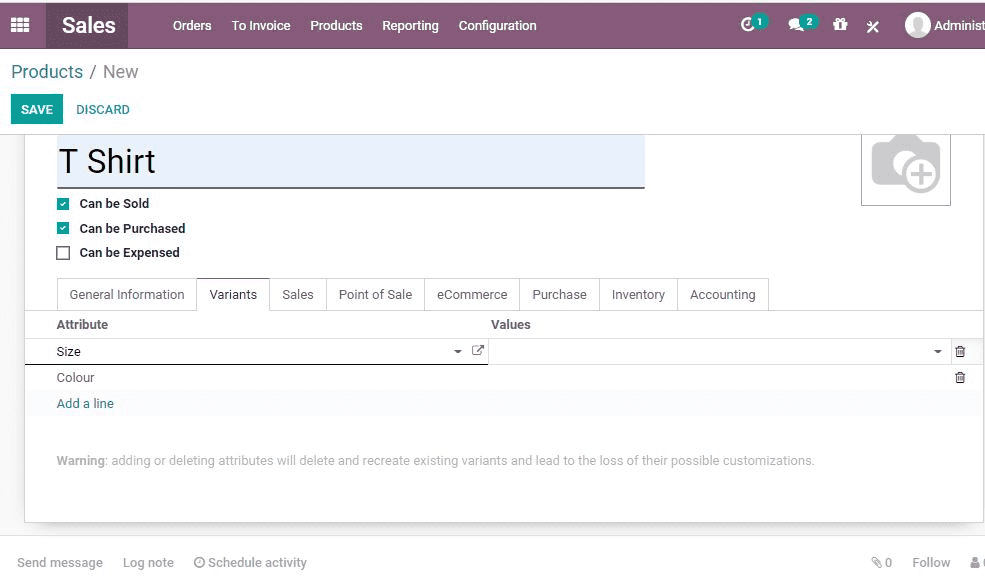The image size is (985, 586).
Task: Go to Products breadcrumb link
Action: click(47, 72)
